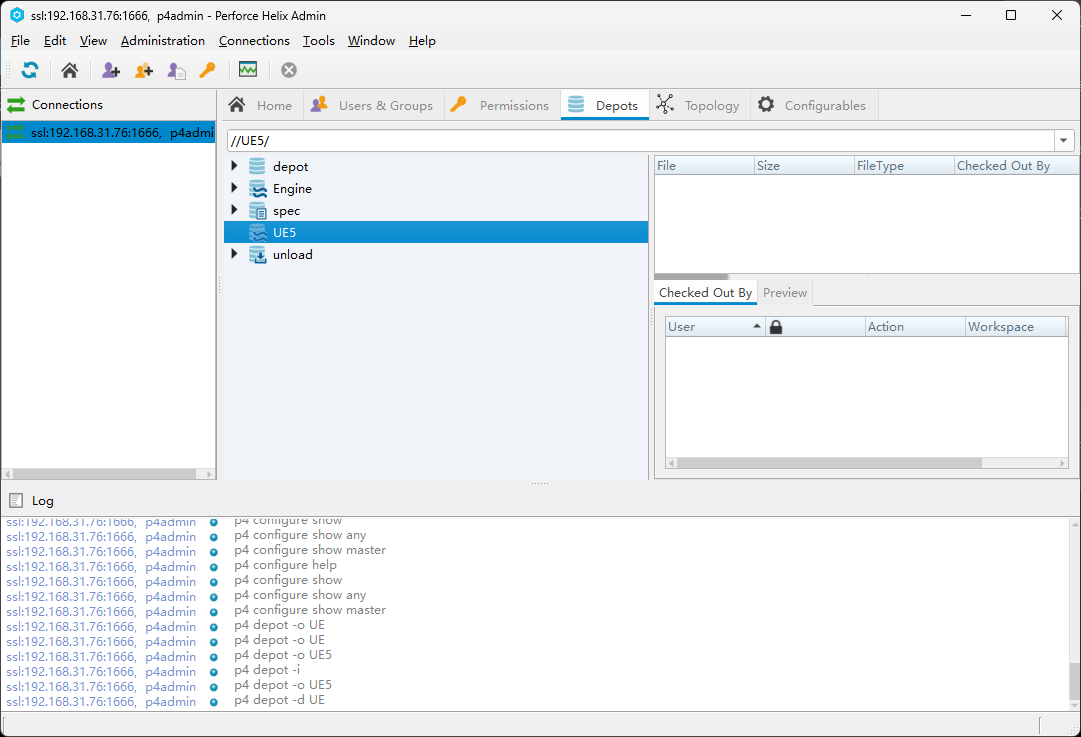Click the Refresh toolbar icon
The width and height of the screenshot is (1081, 737).
30,70
